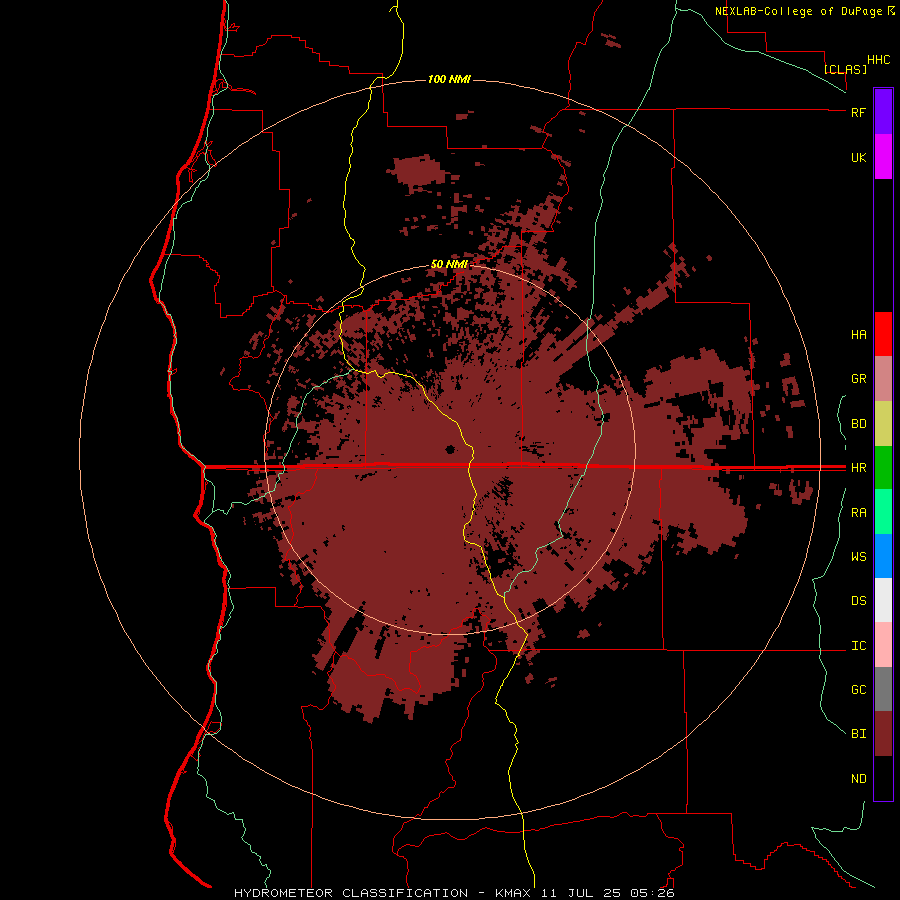Screen dimensions: 900x900
Task: Click the HR legend label
Action: point(858,468)
